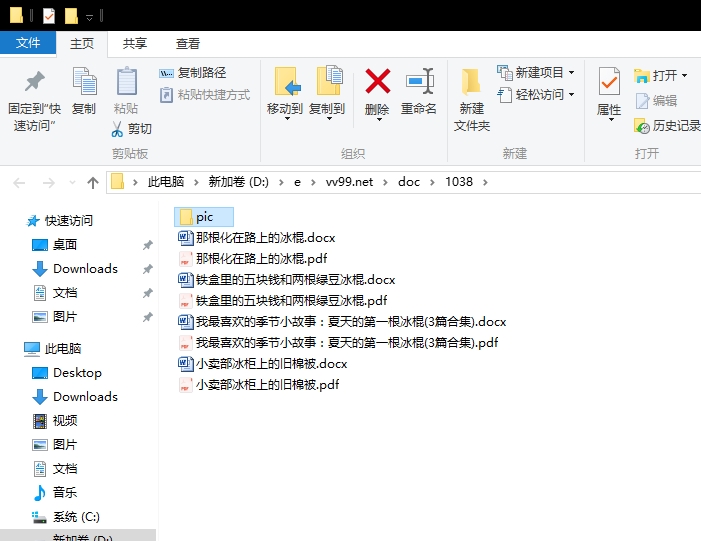Viewport: 701px width, 541px height.
Task: Select 此电脑 in navigation pane
Action: pos(53,348)
